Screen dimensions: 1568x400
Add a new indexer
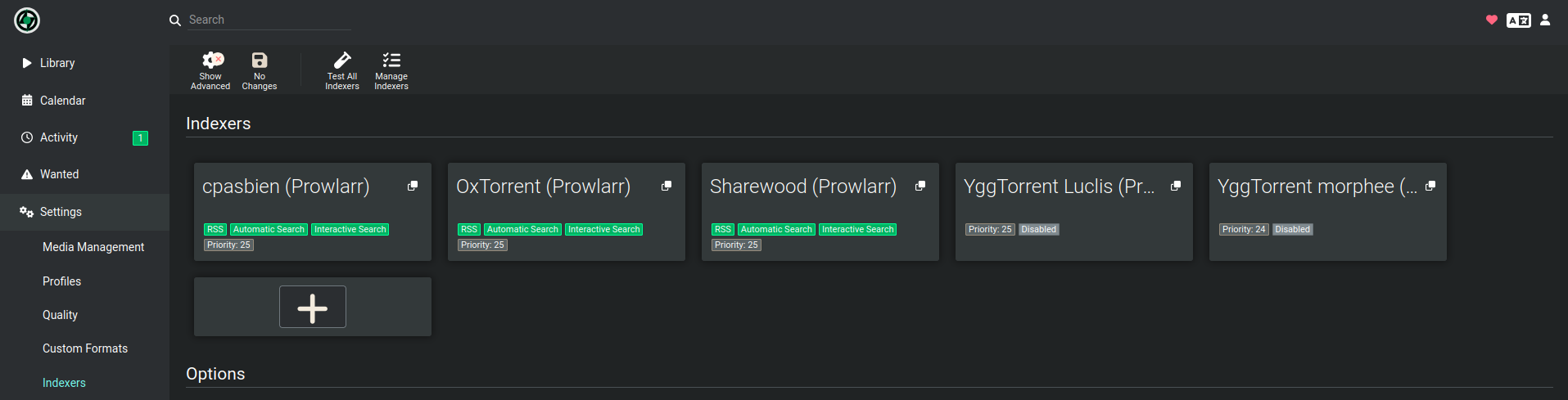(x=313, y=308)
